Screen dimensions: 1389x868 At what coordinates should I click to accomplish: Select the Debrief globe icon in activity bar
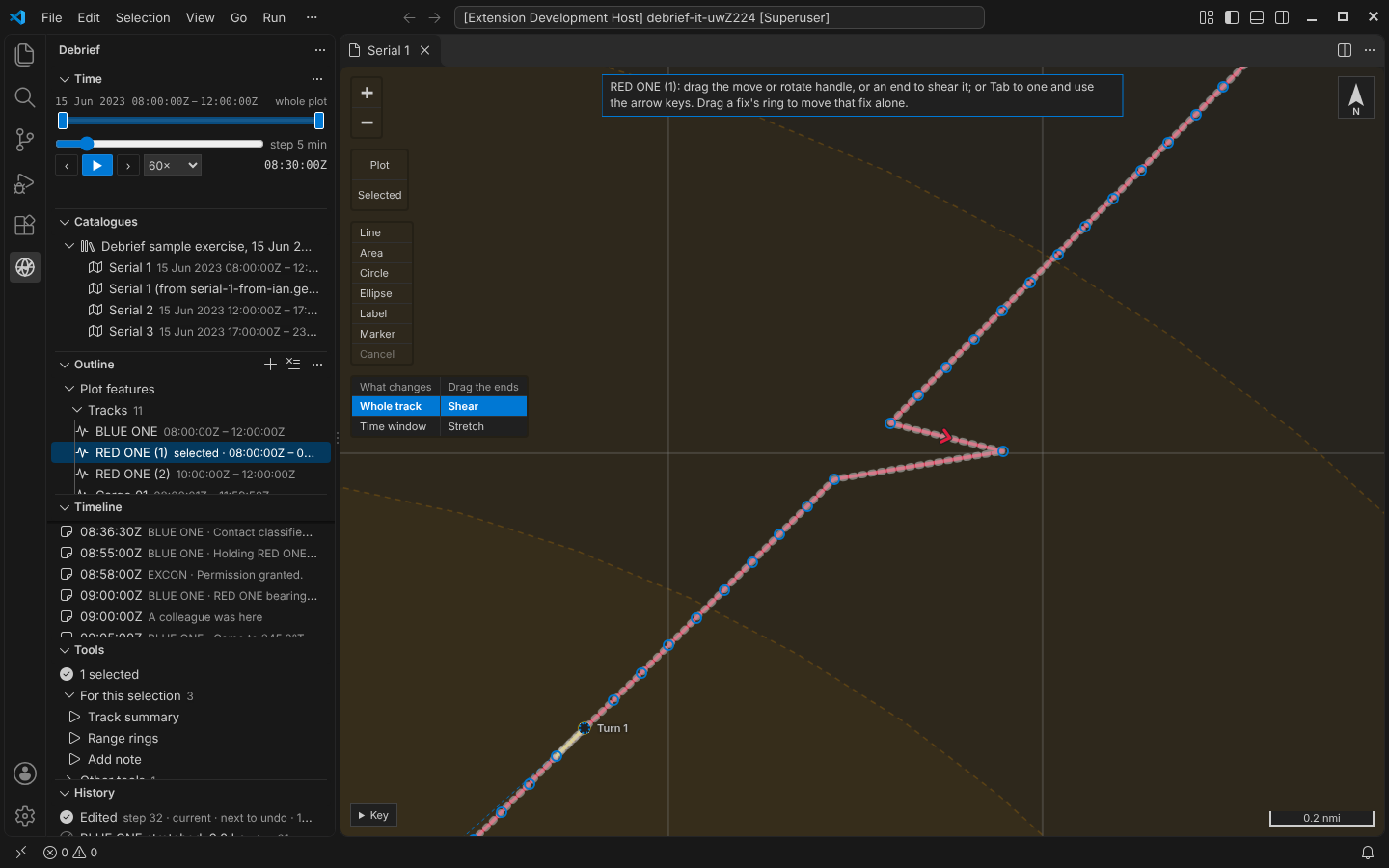click(25, 267)
